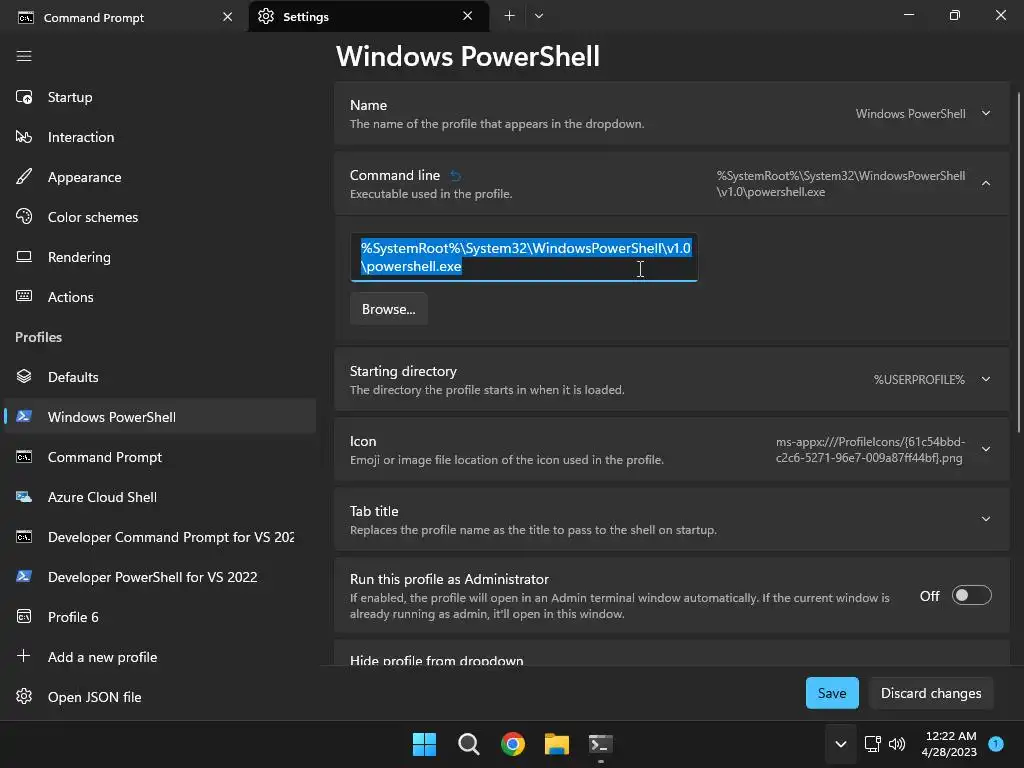This screenshot has height=768, width=1024.
Task: Open Color schemes page
Action: 160,217
